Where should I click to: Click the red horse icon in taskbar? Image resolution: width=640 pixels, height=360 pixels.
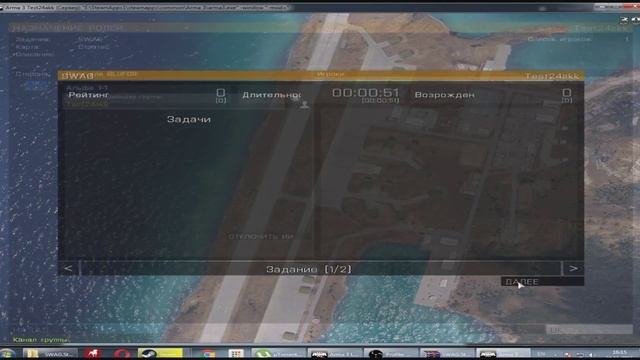point(93,354)
